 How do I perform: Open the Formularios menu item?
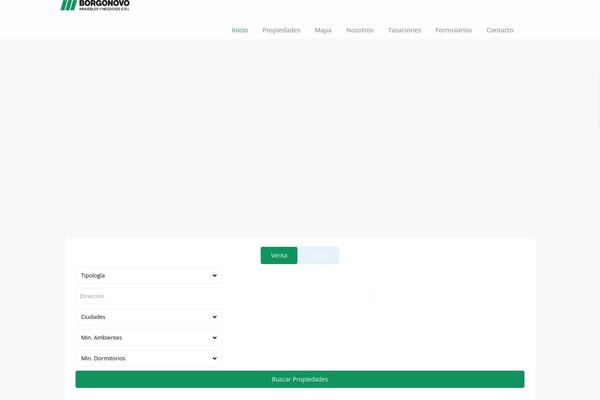[453, 30]
